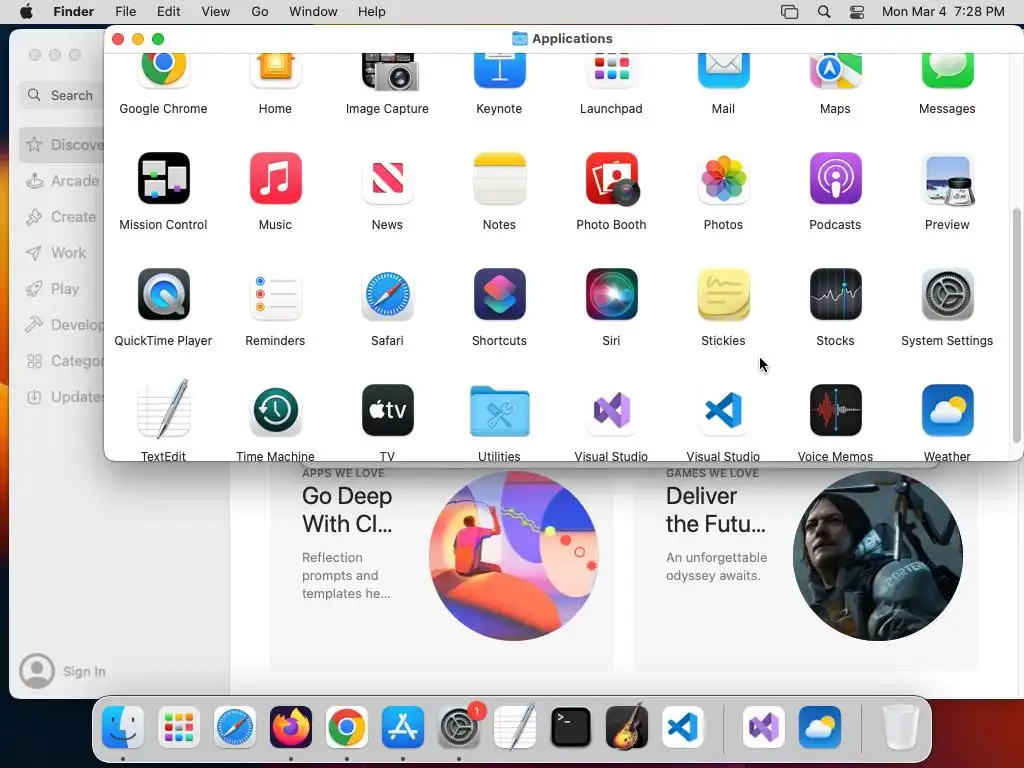The image size is (1024, 768).
Task: Open GarageBand from the Dock
Action: pos(627,726)
